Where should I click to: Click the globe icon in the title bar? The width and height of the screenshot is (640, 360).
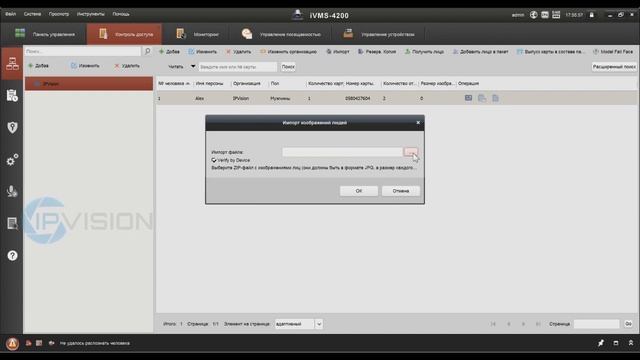point(533,15)
